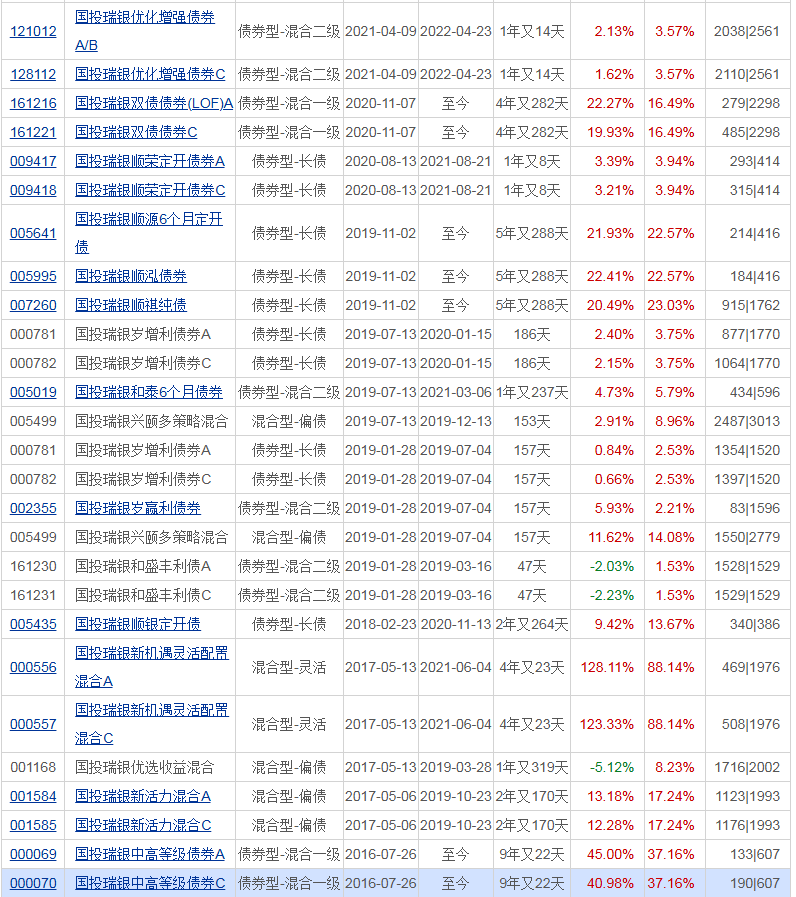796x897 pixels.
Task: Select the fund code 001168 text
Action: coord(33,768)
